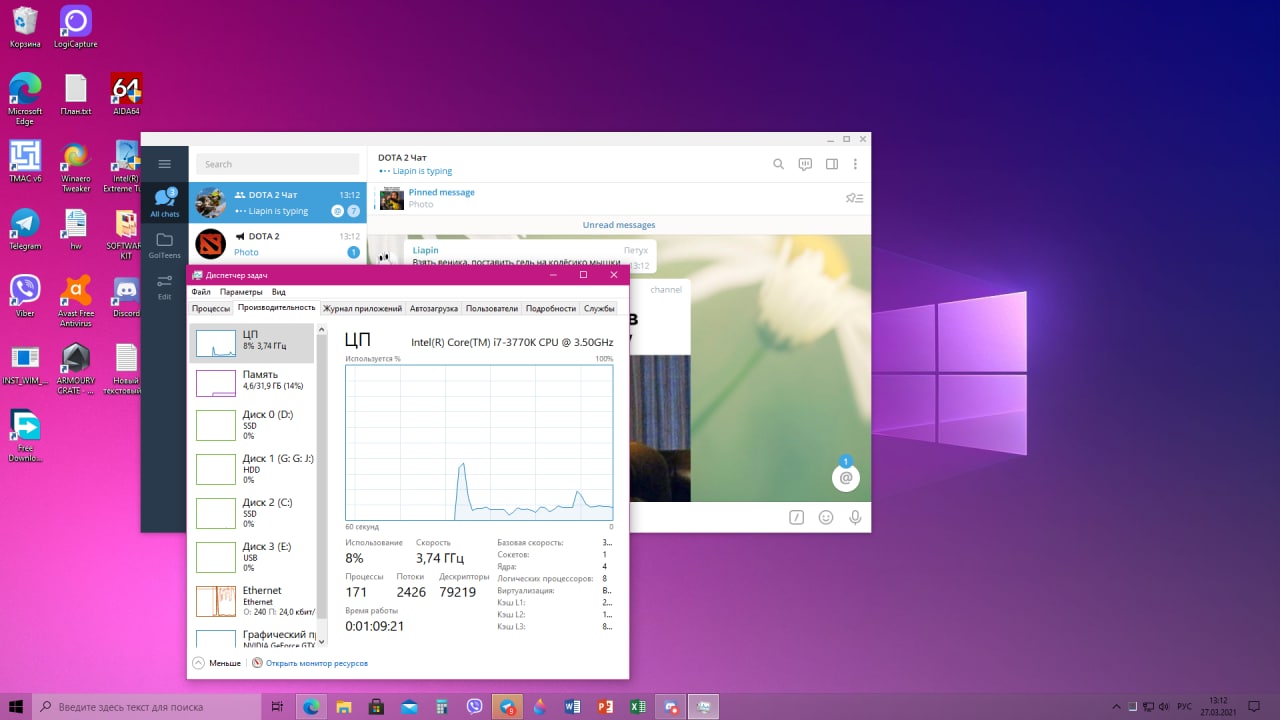The image size is (1280, 720).
Task: Select the All chats folder in Telegram
Action: click(165, 202)
